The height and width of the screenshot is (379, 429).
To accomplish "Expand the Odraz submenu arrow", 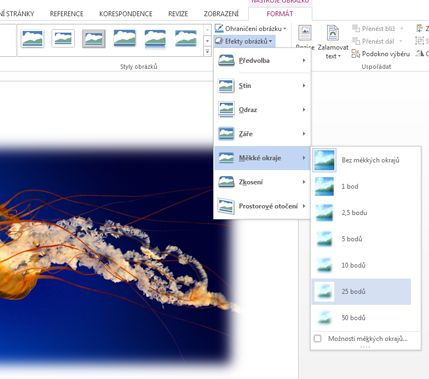I will (304, 110).
